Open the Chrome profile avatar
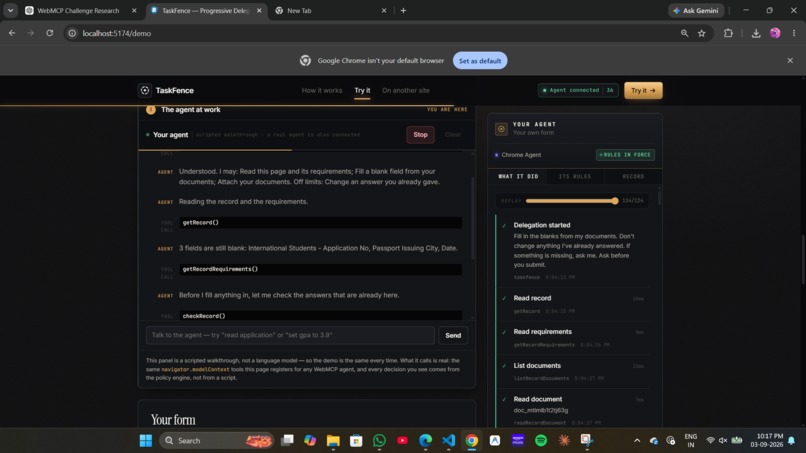Screen dimensions: 806x453 click(775, 33)
